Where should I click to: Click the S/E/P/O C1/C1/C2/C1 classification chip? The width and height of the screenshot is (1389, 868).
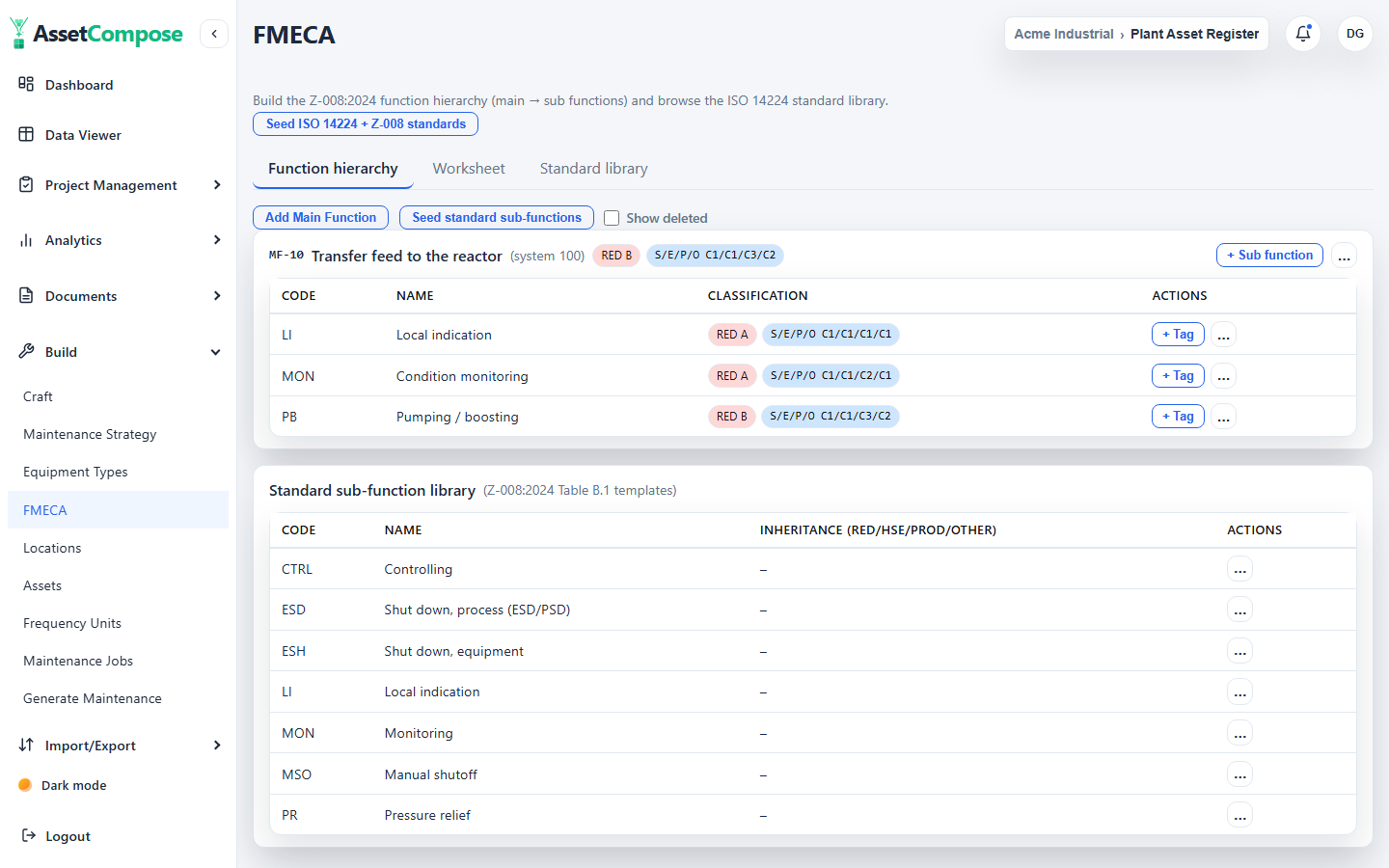831,376
